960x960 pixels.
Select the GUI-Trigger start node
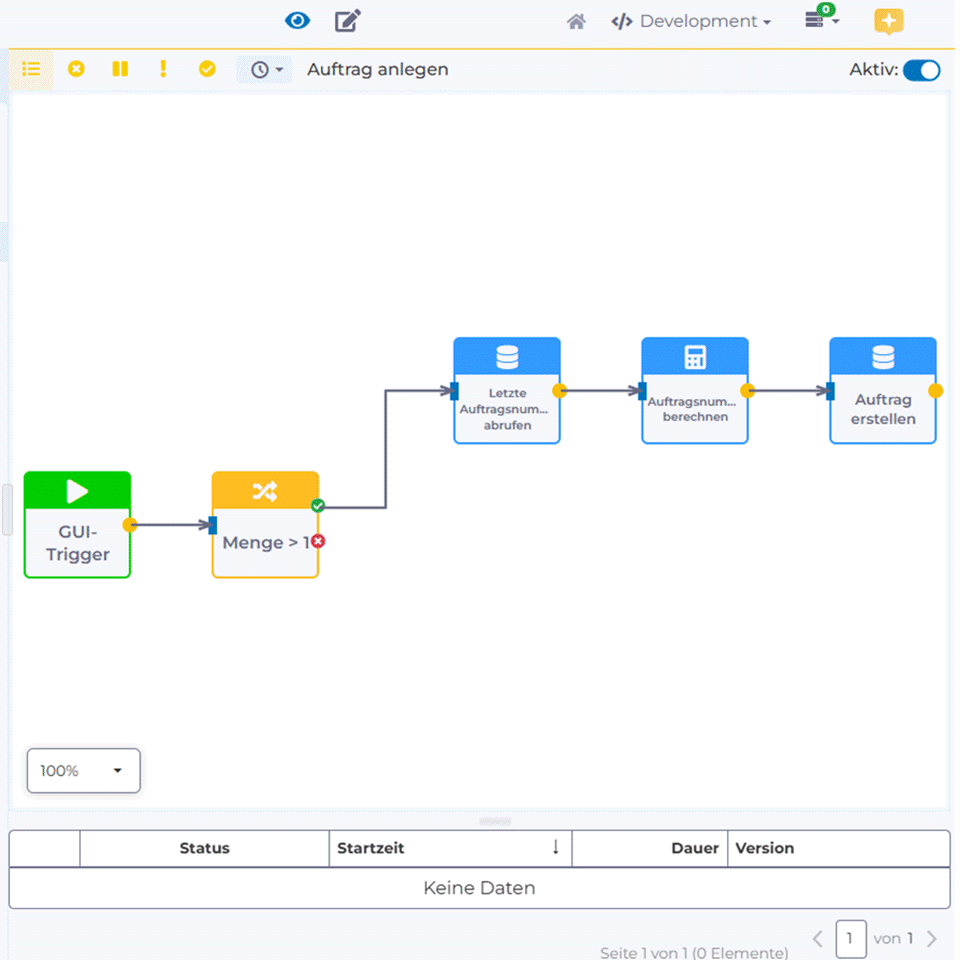[77, 525]
